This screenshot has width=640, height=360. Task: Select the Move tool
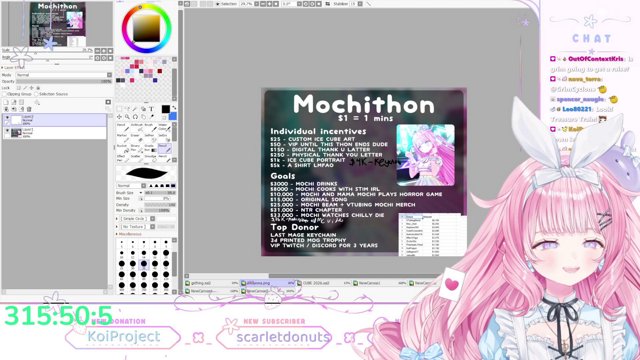click(x=119, y=117)
